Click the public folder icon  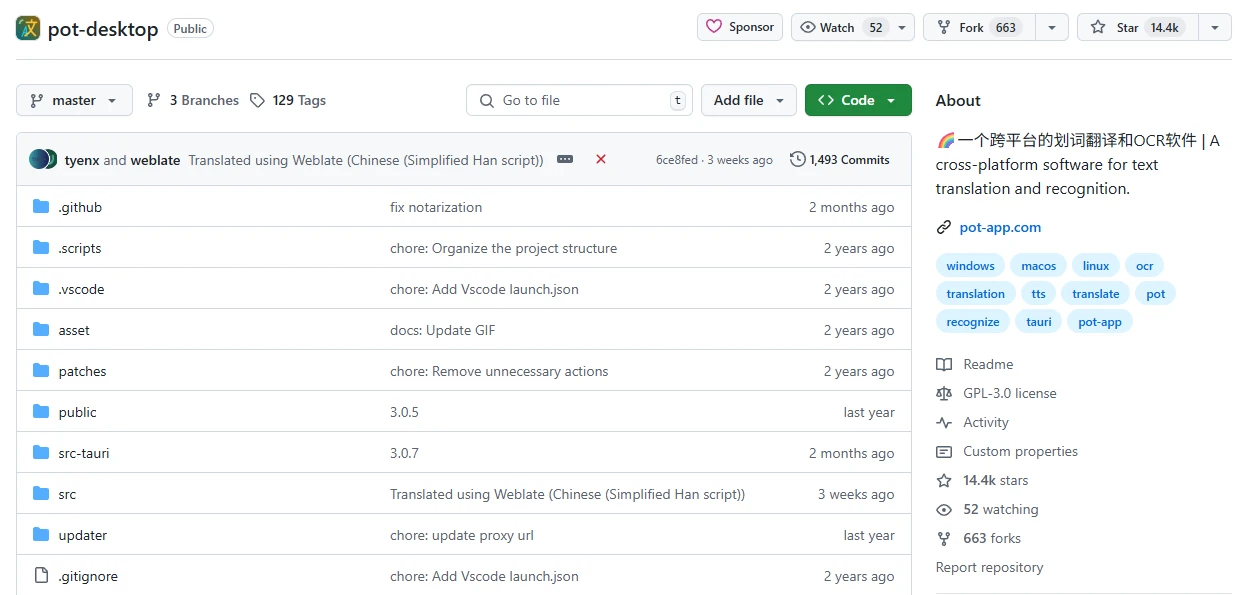pyautogui.click(x=41, y=412)
